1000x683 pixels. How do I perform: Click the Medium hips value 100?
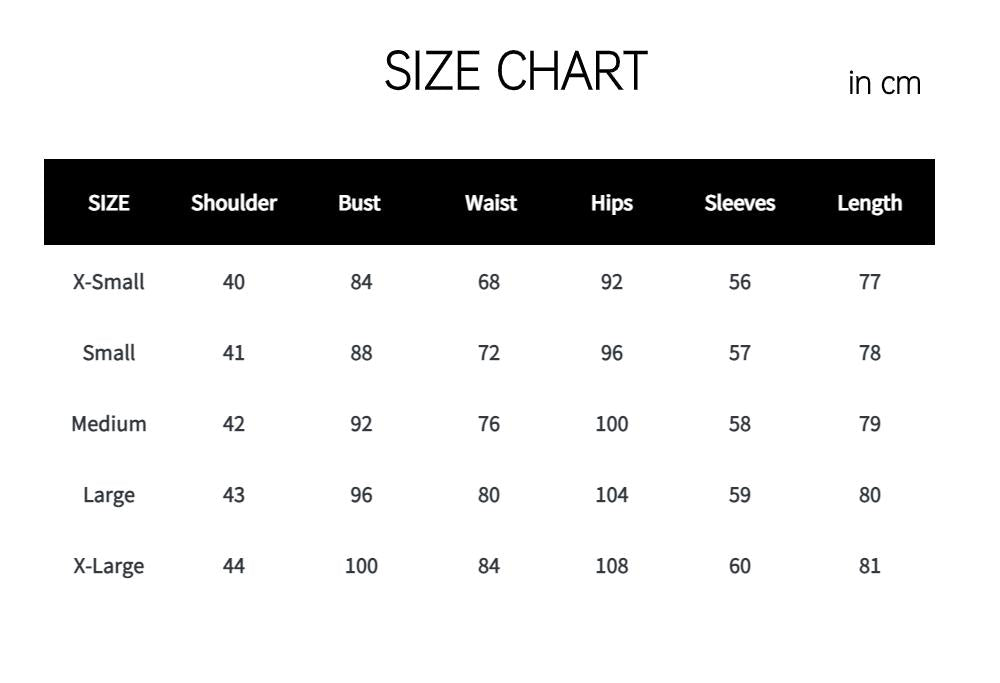612,424
